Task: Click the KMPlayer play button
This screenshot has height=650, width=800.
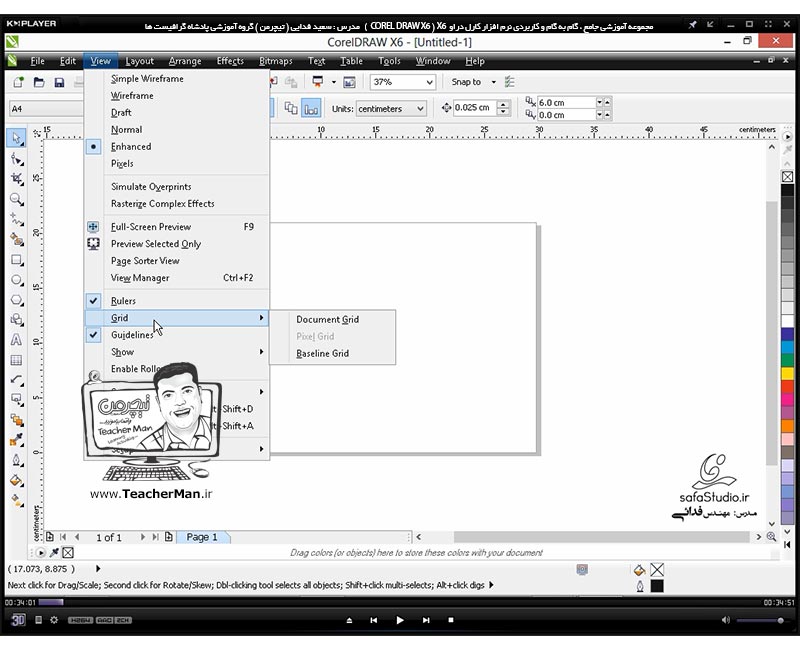Action: (x=399, y=620)
